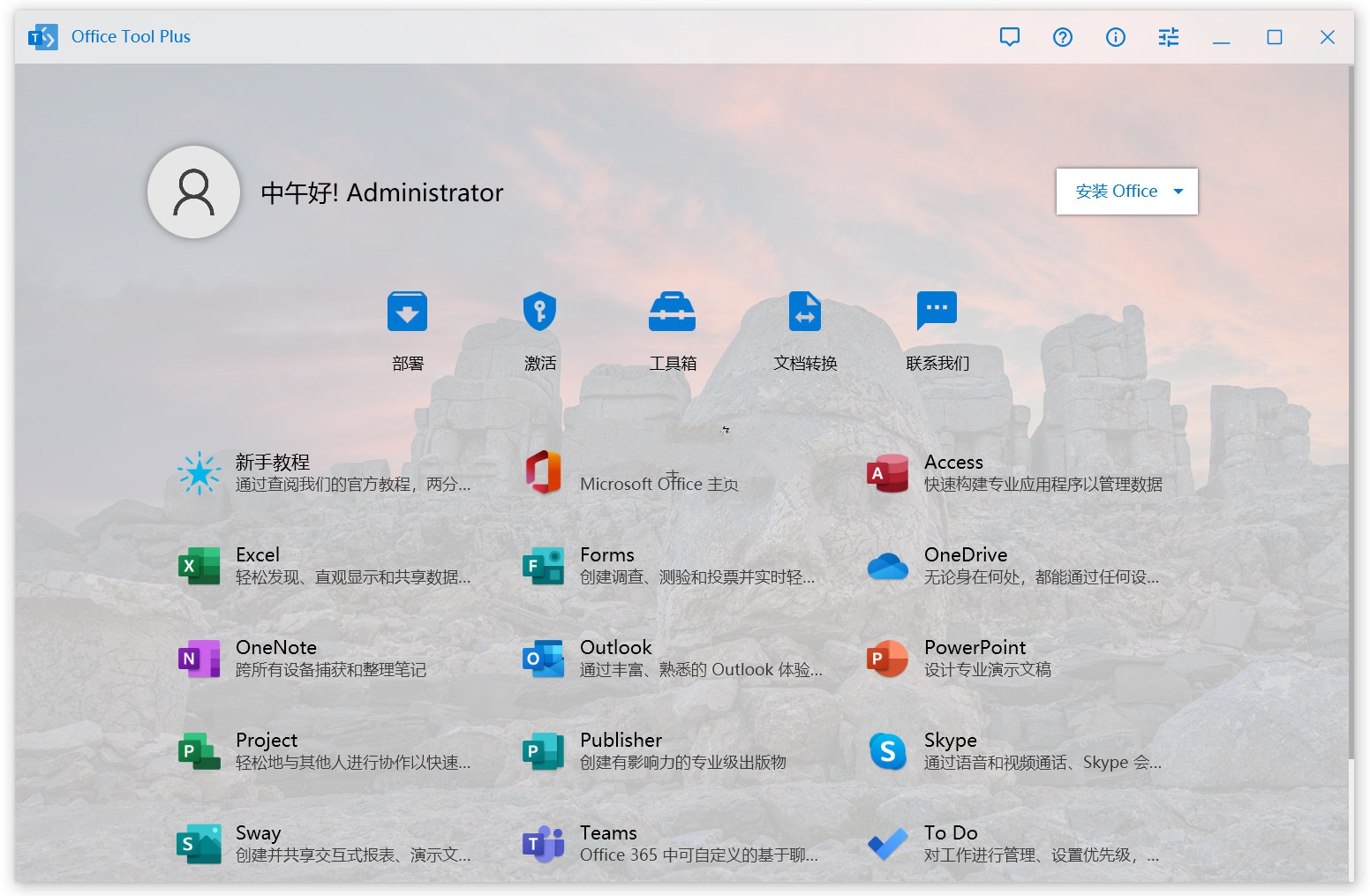Click the Project app icon
The height and width of the screenshot is (896, 1370).
[x=199, y=751]
